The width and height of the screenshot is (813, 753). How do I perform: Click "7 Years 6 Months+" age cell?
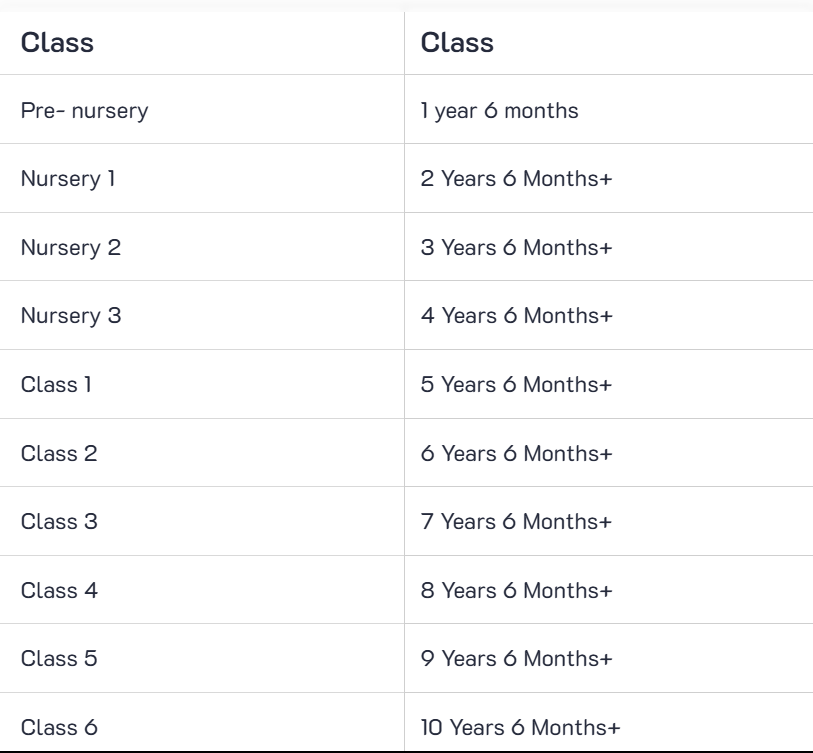pyautogui.click(x=516, y=522)
